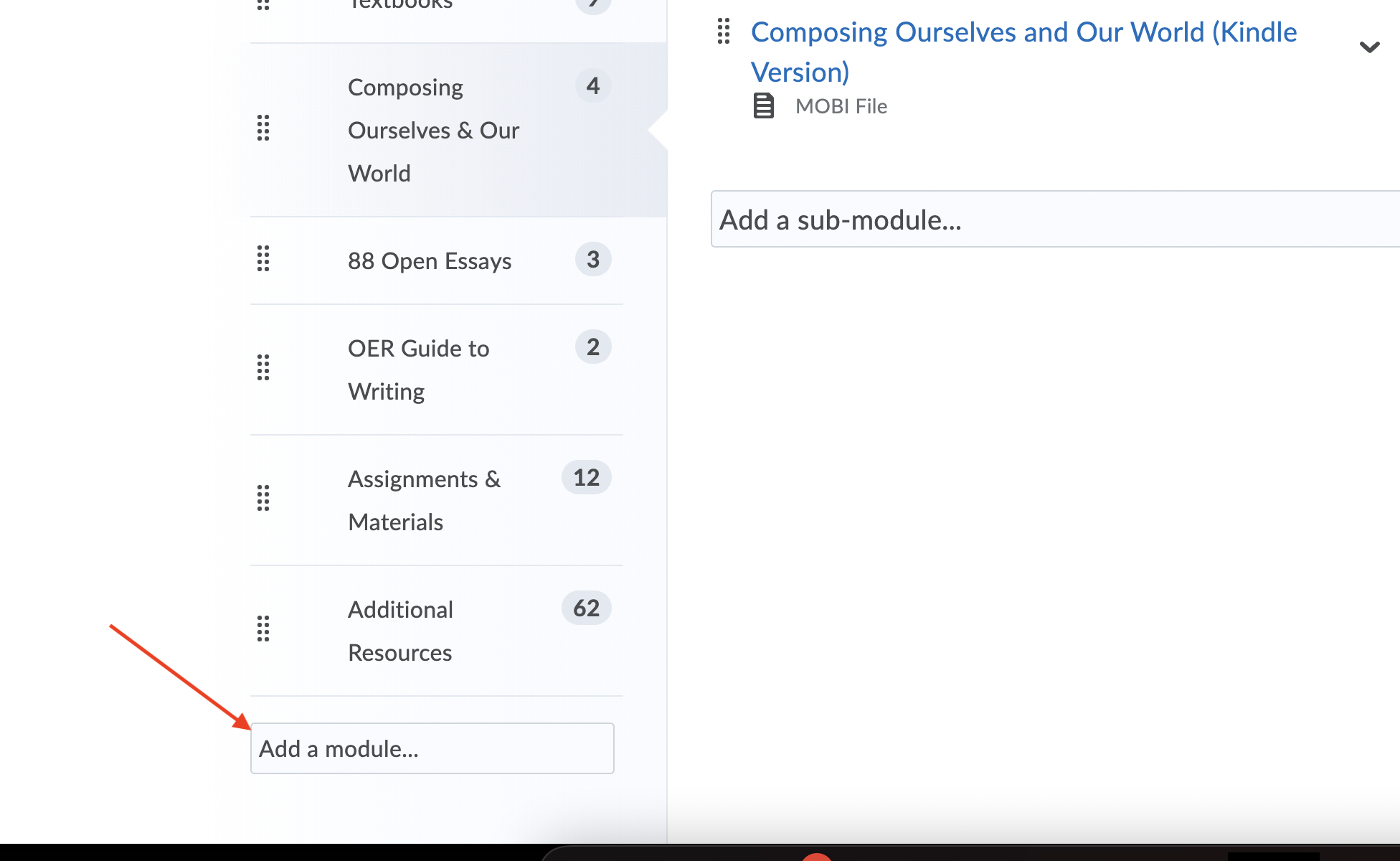Click the drag handle beside Textbooks
The width and height of the screenshot is (1400, 861).
point(263,4)
